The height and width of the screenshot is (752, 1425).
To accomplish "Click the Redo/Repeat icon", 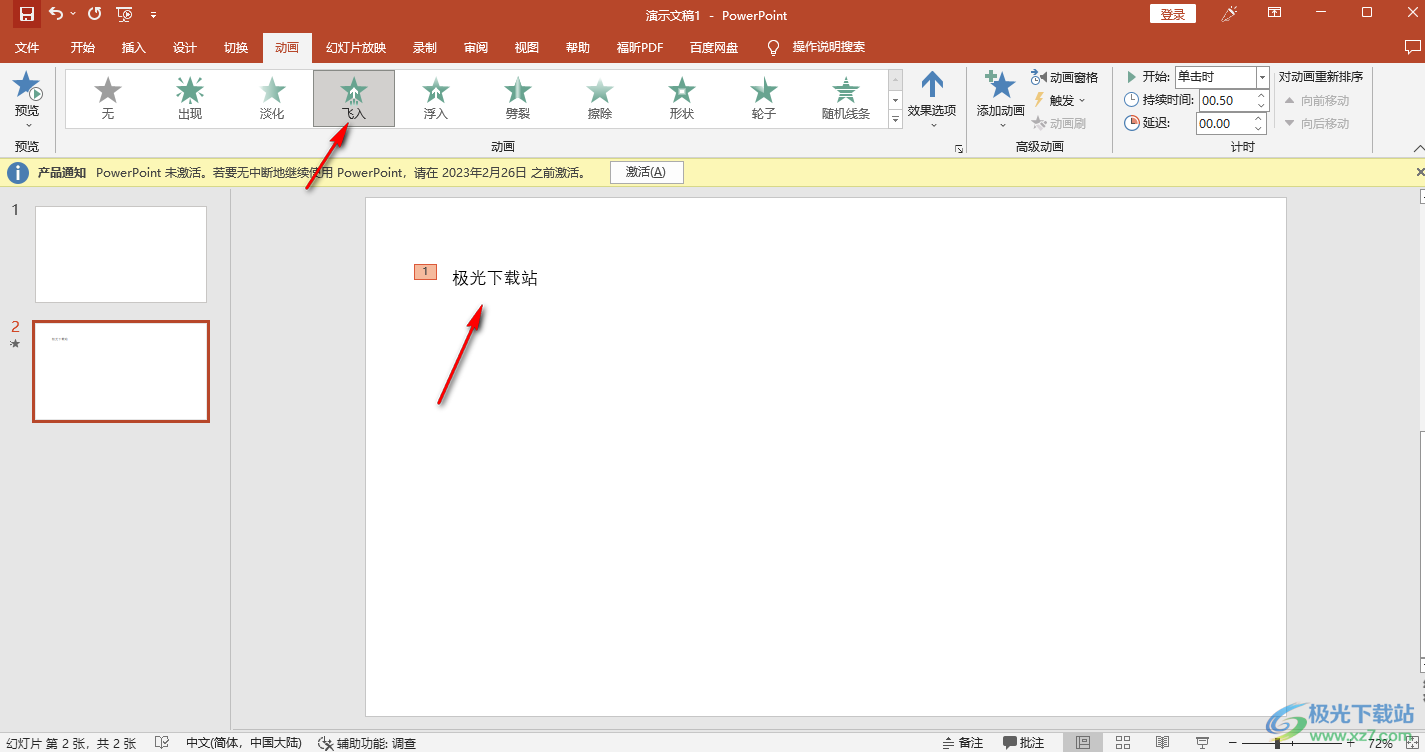I will pos(95,14).
